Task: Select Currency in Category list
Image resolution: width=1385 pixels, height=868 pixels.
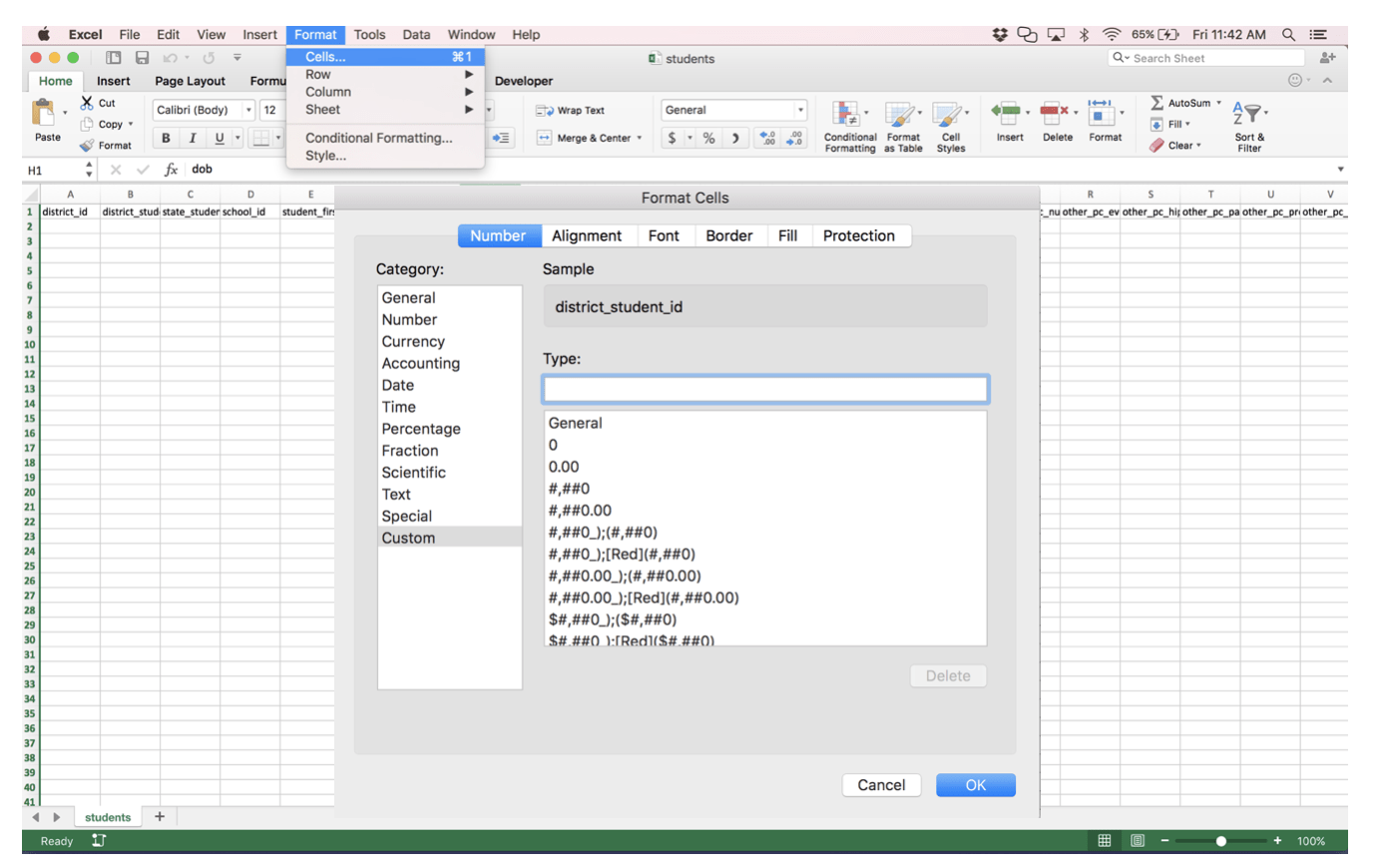Action: tap(449, 341)
